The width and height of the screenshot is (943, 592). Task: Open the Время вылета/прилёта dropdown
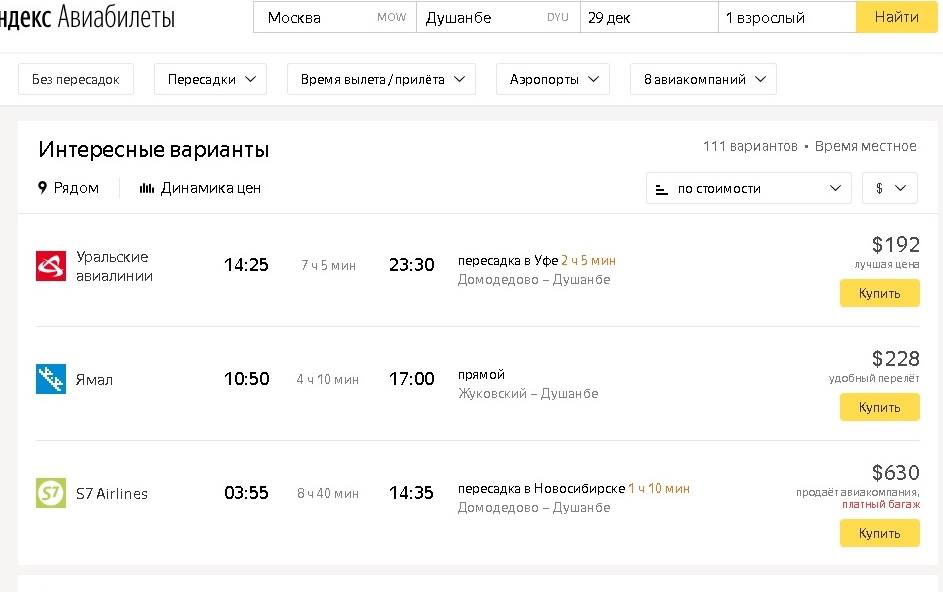pos(381,79)
